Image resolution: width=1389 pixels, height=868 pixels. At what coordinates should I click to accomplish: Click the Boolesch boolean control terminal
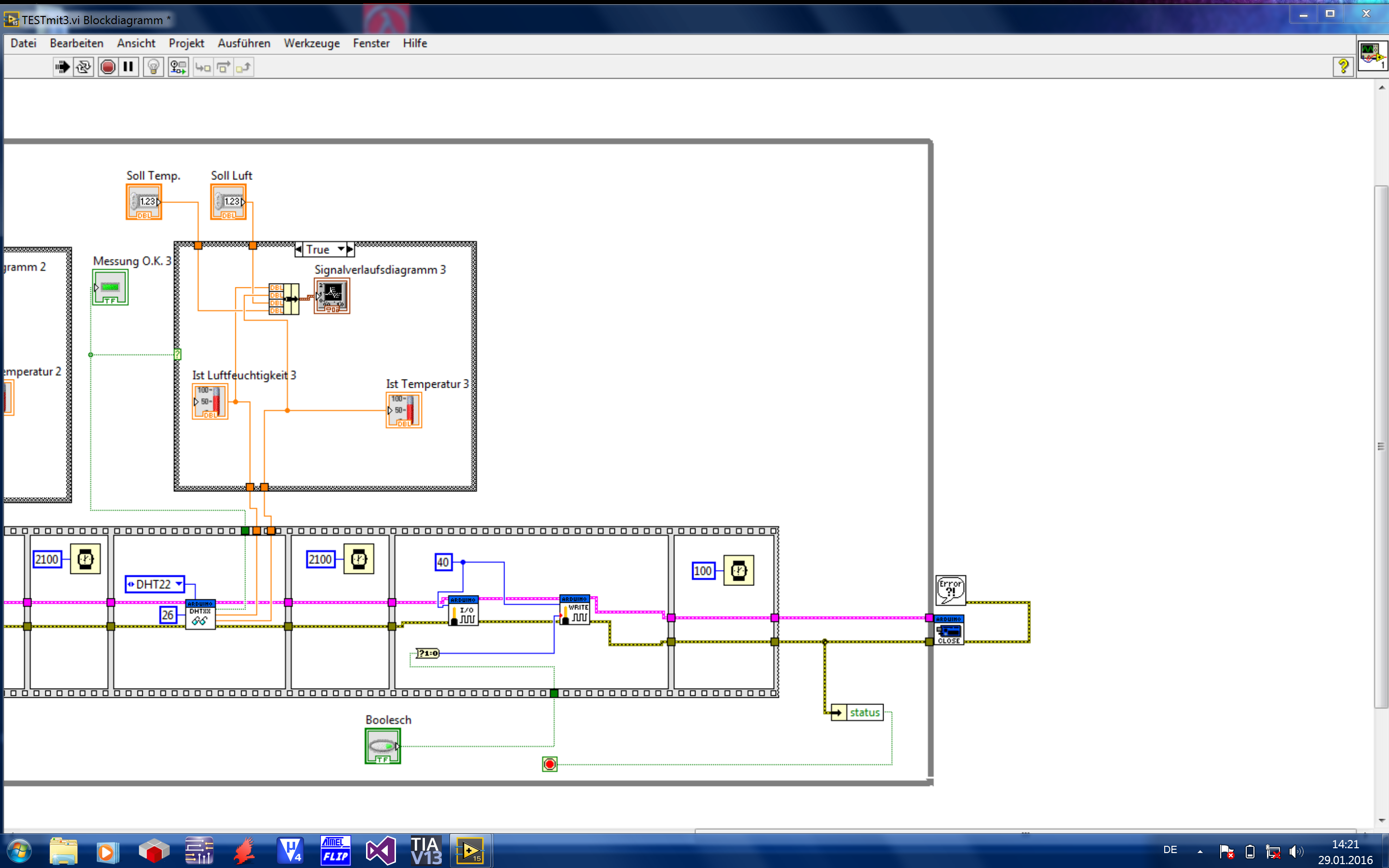[x=382, y=745]
